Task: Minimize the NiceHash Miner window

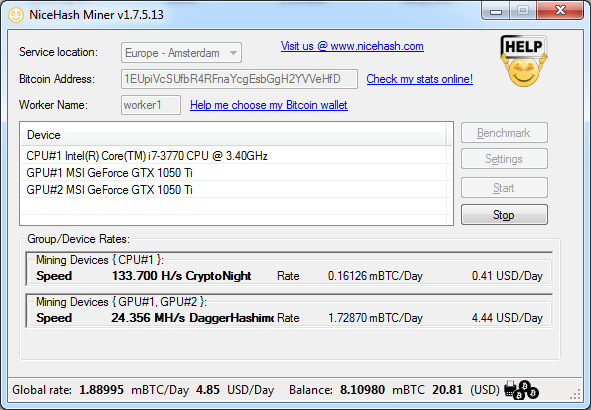Action: pyautogui.click(x=496, y=11)
